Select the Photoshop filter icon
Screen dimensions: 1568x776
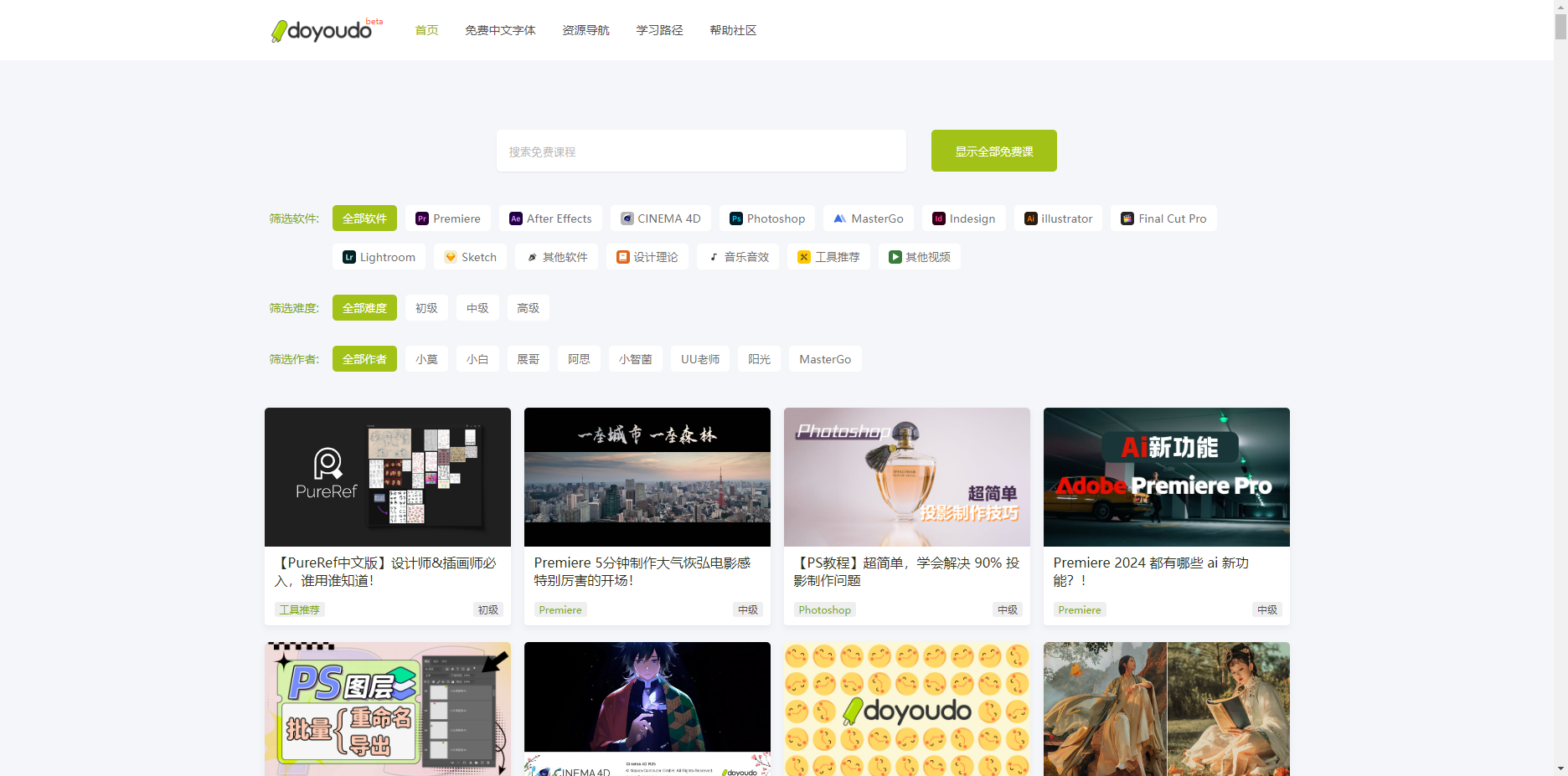point(736,218)
